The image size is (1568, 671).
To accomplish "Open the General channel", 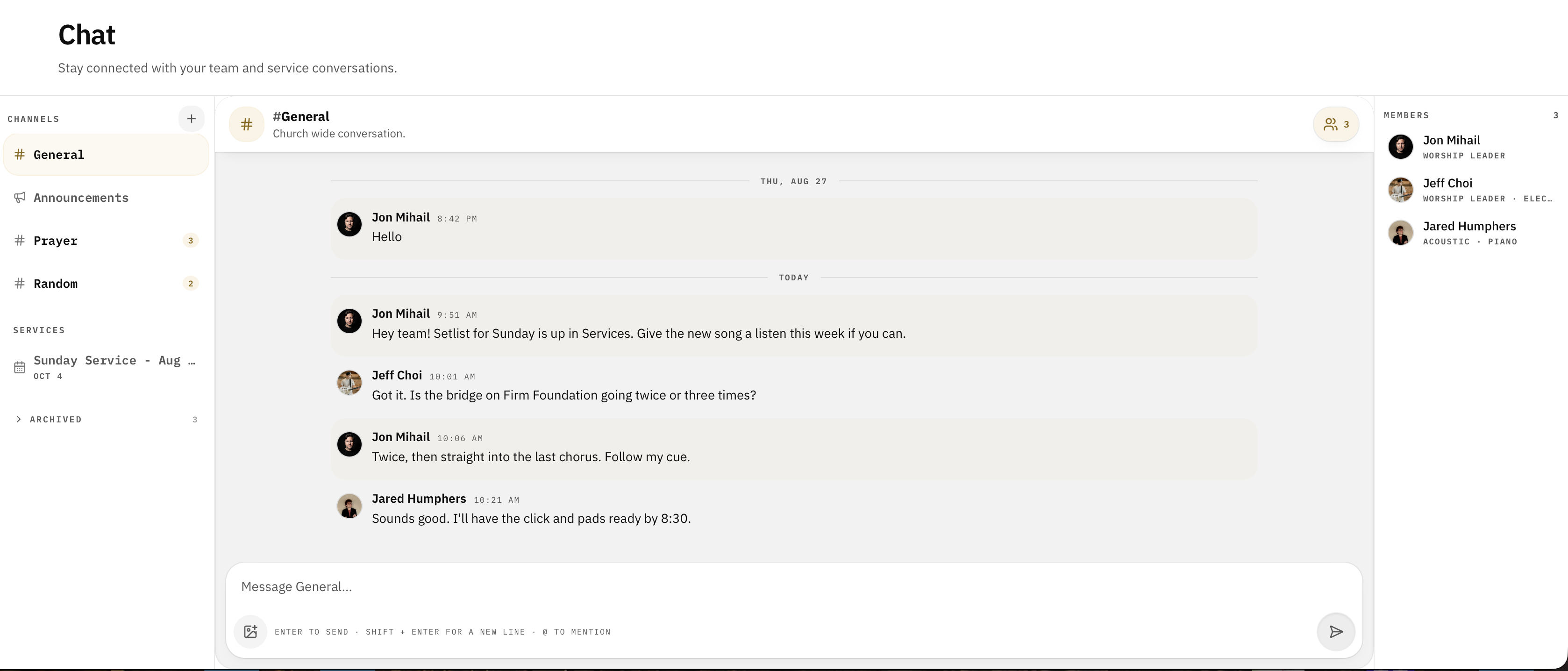I will pyautogui.click(x=106, y=155).
